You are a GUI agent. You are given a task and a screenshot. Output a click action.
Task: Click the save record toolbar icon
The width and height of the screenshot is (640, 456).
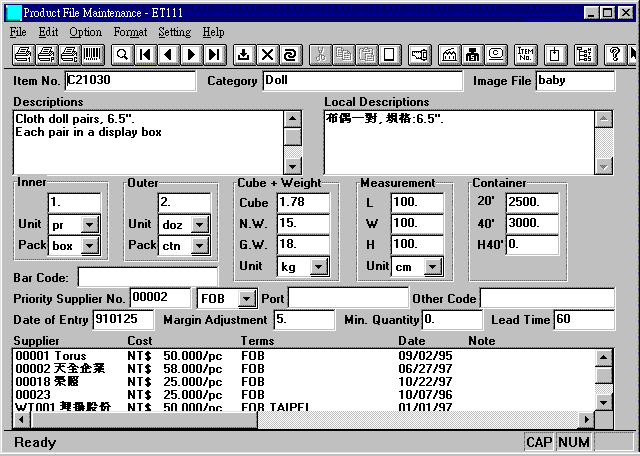tap(243, 54)
